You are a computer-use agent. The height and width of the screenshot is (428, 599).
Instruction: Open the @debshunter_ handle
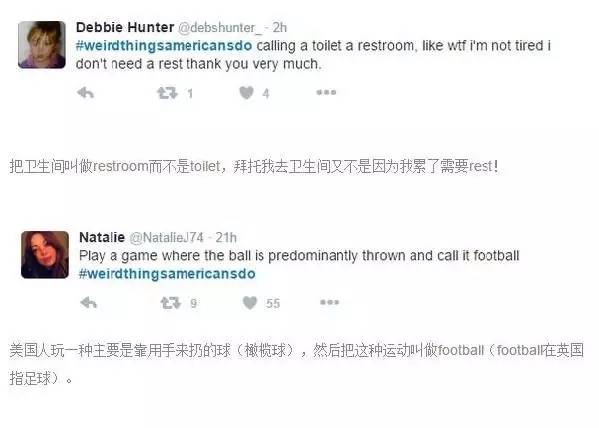(220, 28)
